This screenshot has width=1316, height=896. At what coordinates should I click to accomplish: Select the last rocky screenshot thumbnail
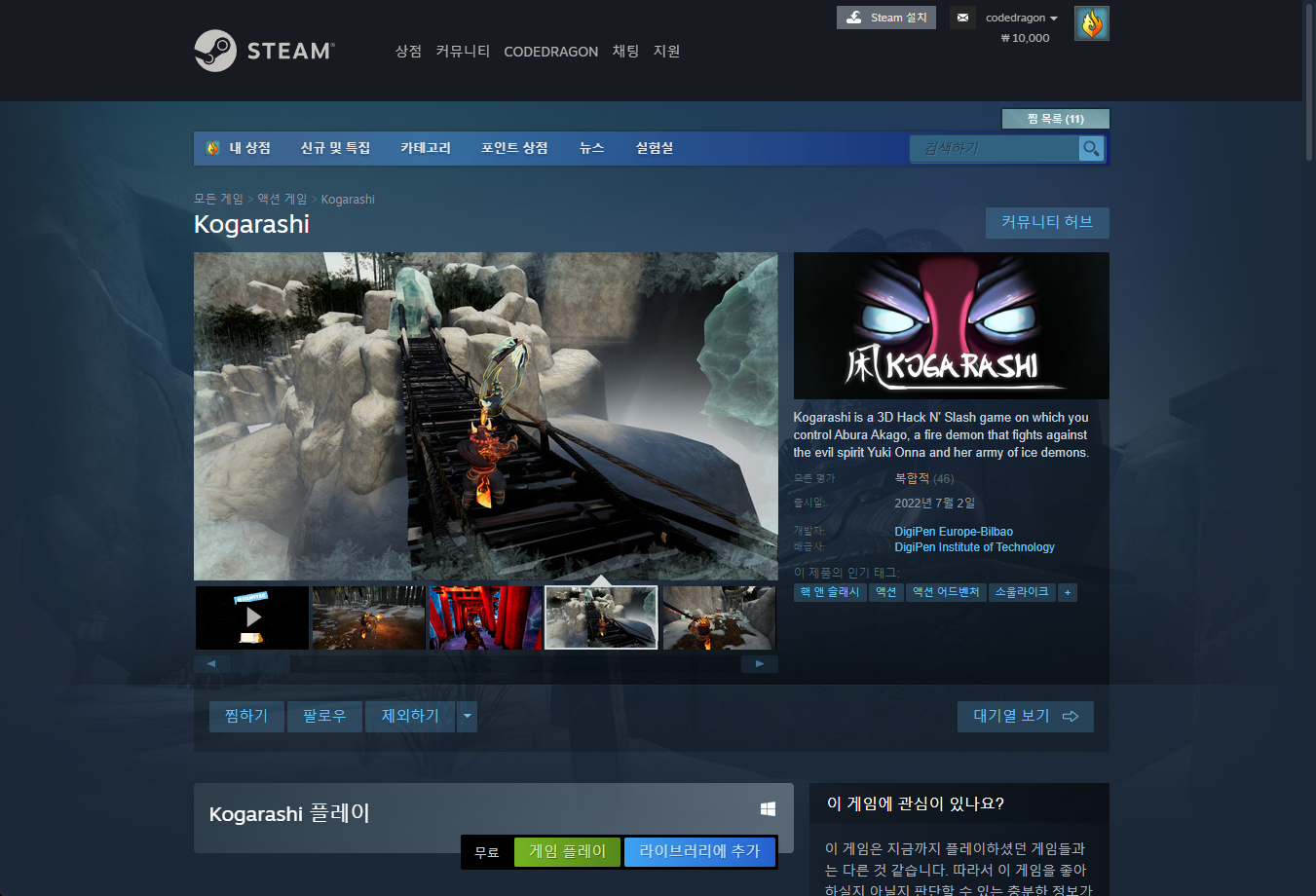point(719,617)
